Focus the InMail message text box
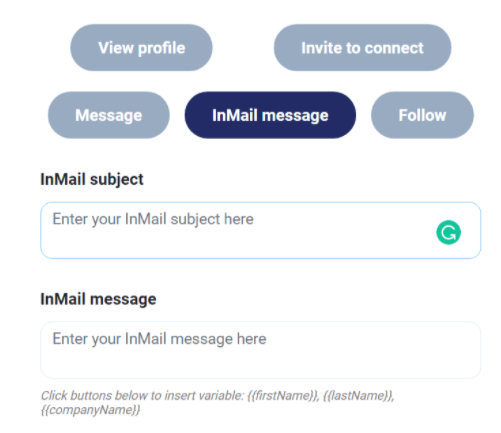The image size is (501, 433). point(260,350)
